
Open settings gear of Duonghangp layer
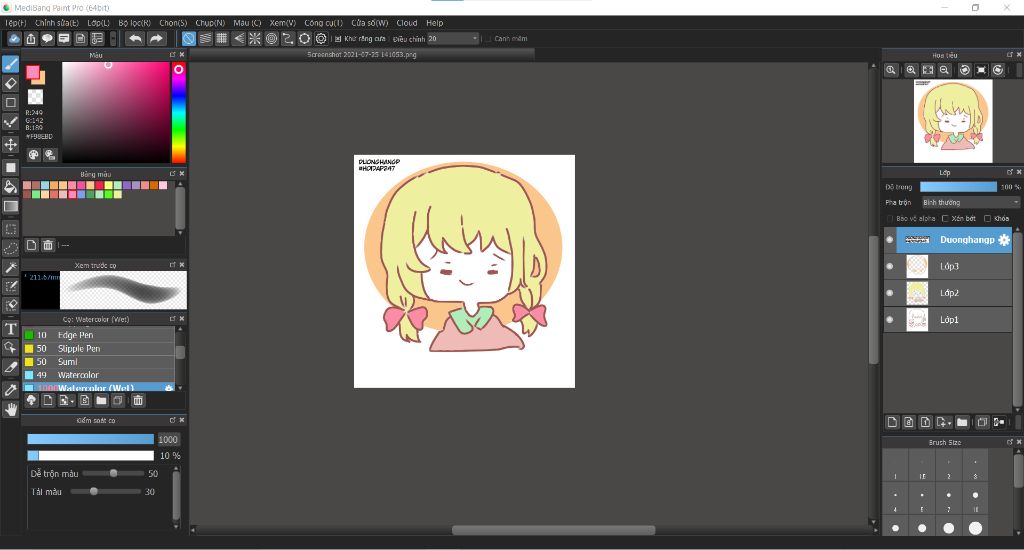1004,240
